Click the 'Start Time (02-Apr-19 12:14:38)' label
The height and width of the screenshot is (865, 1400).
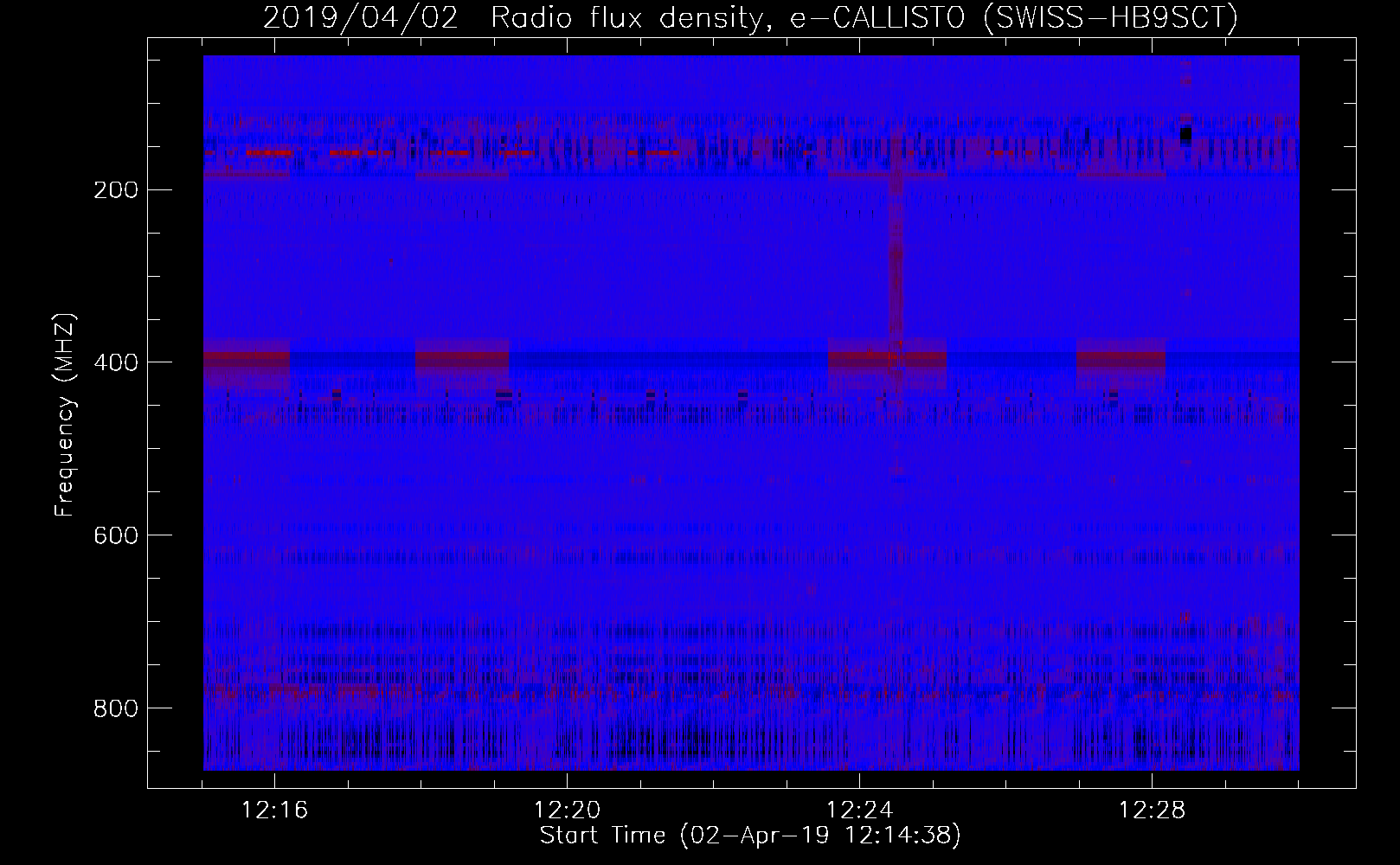(750, 836)
